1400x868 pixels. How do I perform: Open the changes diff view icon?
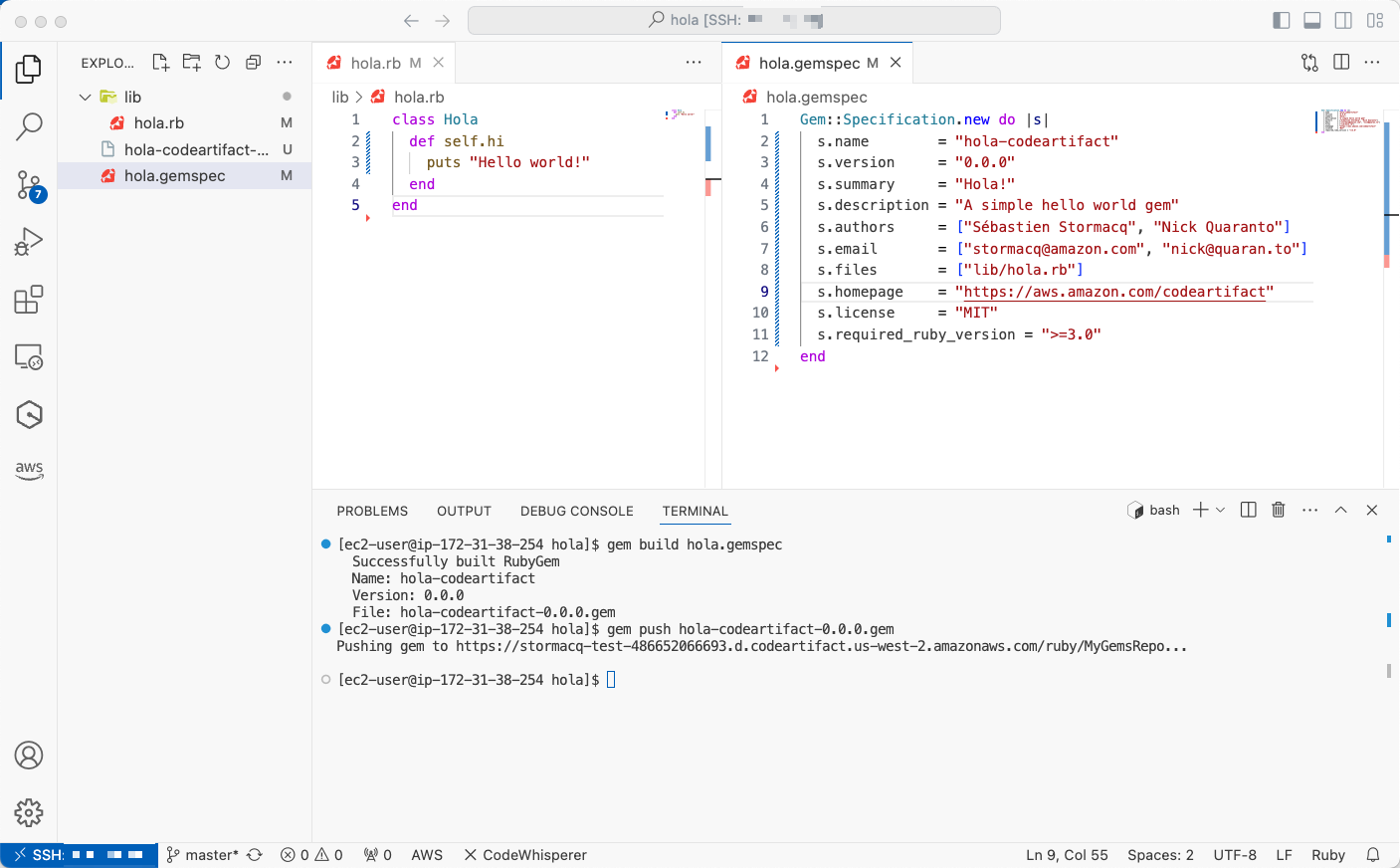pos(1308,62)
